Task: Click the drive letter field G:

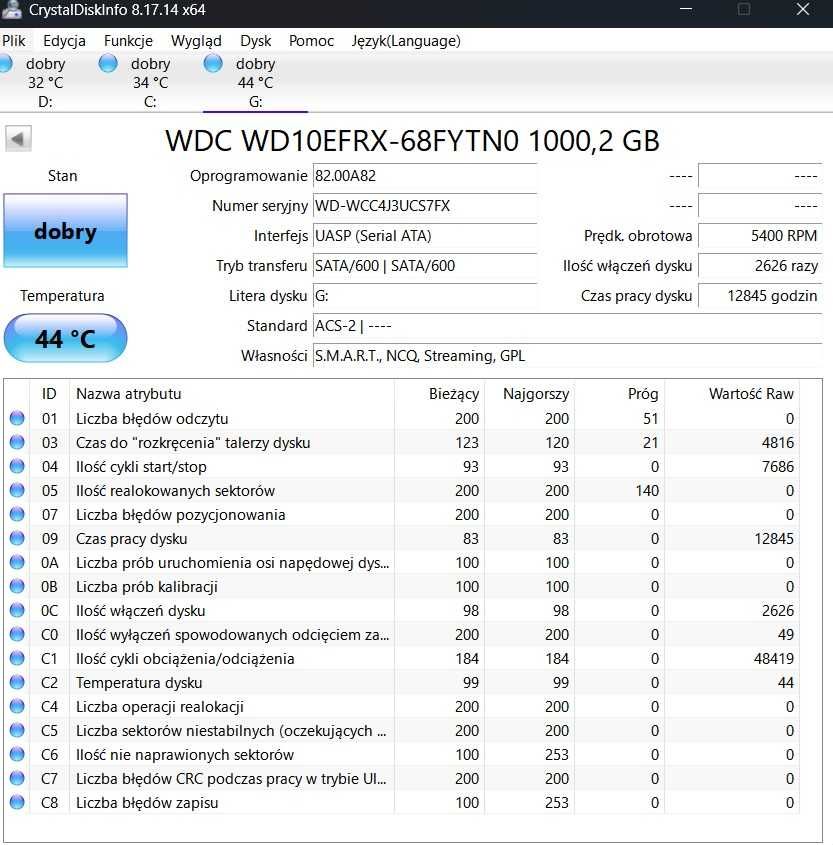Action: tap(425, 296)
